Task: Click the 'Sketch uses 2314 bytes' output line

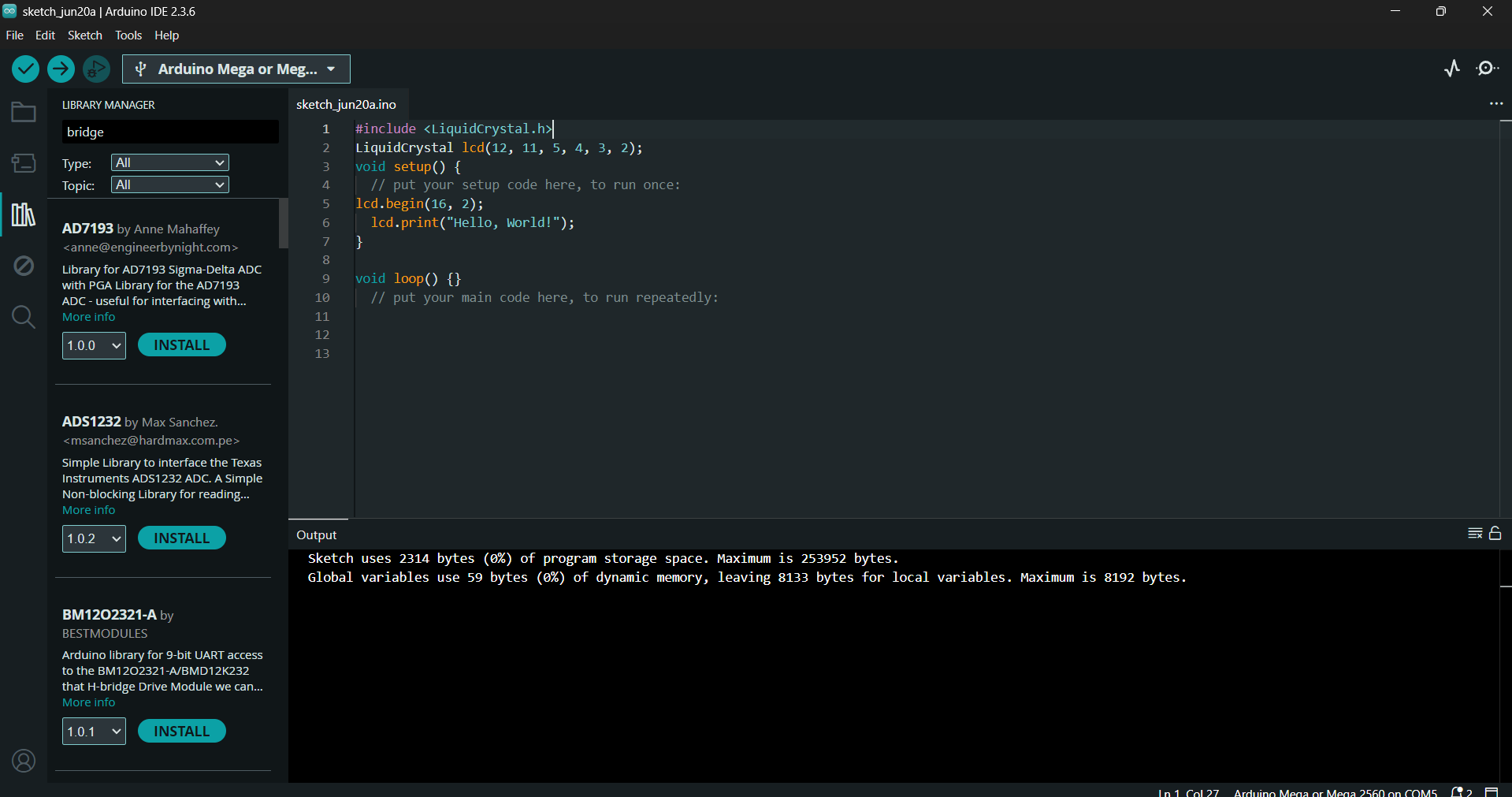Action: (603, 558)
